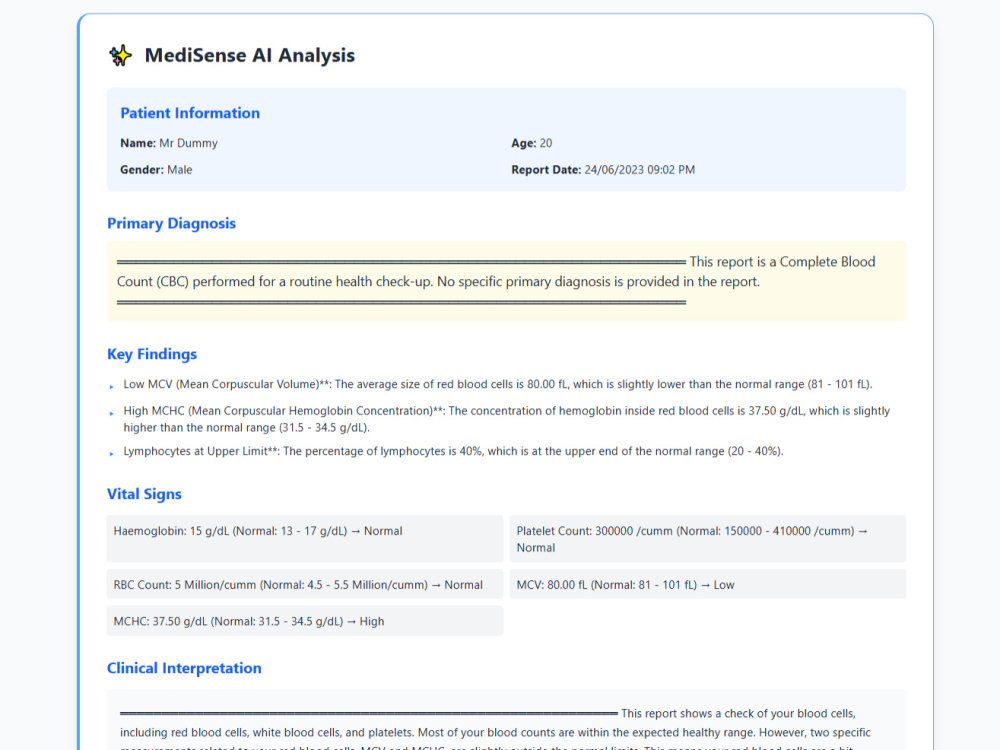Click the Patient Information heading
This screenshot has height=750, width=1000.
[190, 113]
